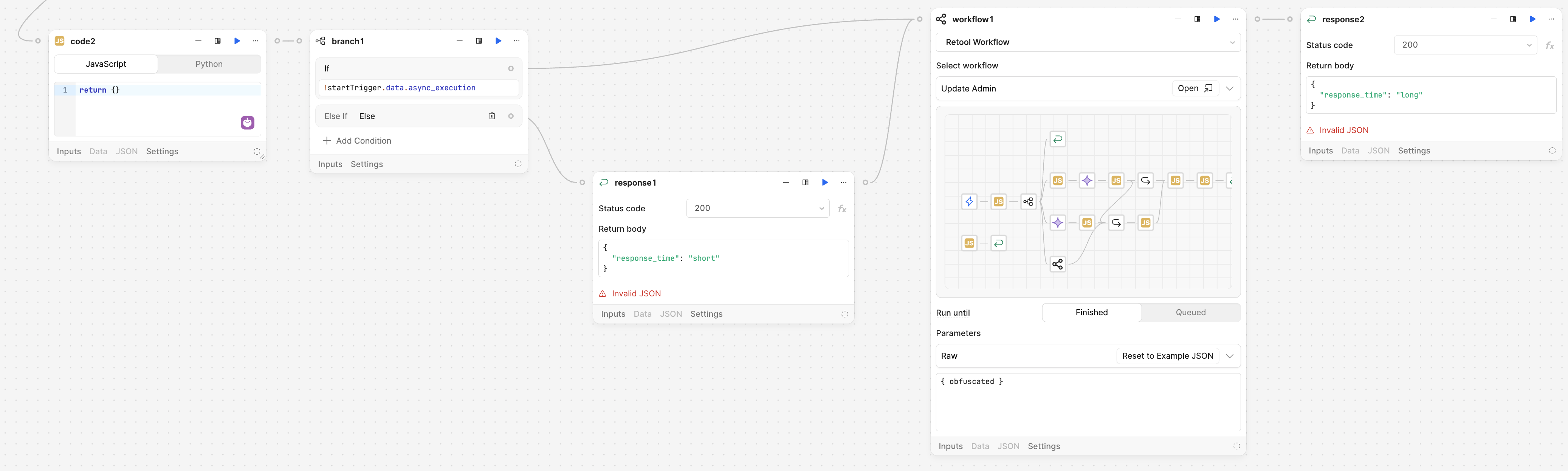
Task: Expand workflow1 block side panel icon
Action: pyautogui.click(x=1197, y=20)
